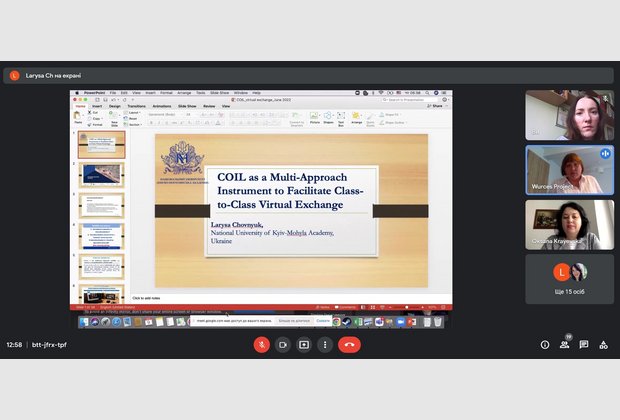The image size is (620, 420).
Task: Open the in-call chat panel
Action: click(584, 345)
